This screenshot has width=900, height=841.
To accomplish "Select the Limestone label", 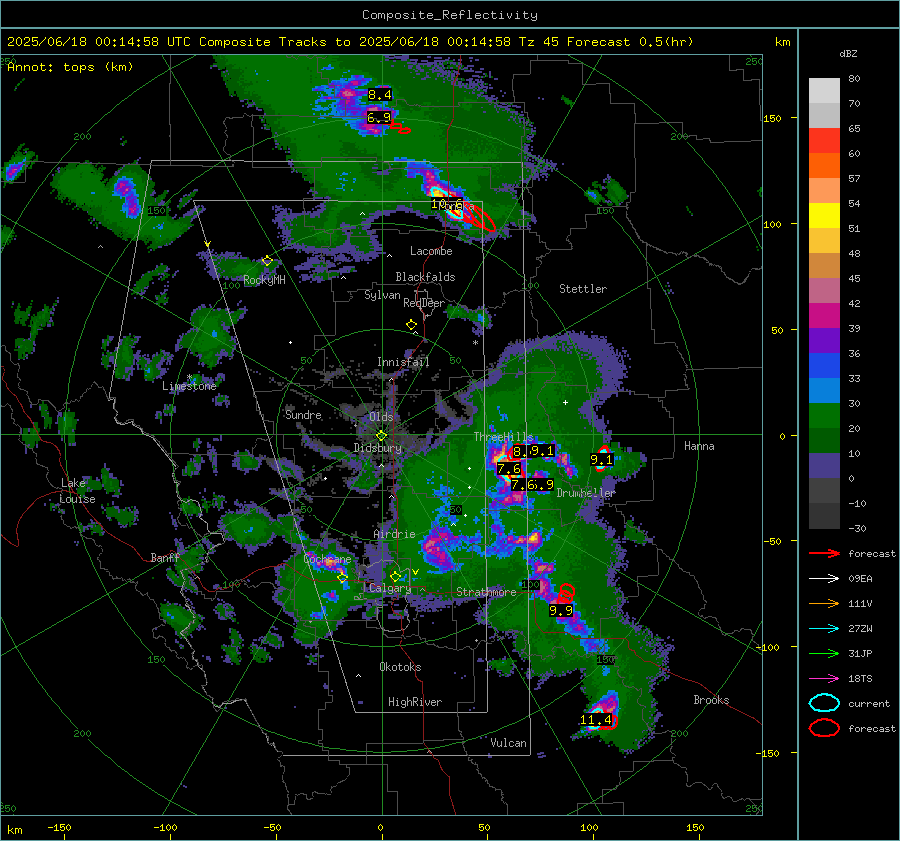I will [x=189, y=386].
